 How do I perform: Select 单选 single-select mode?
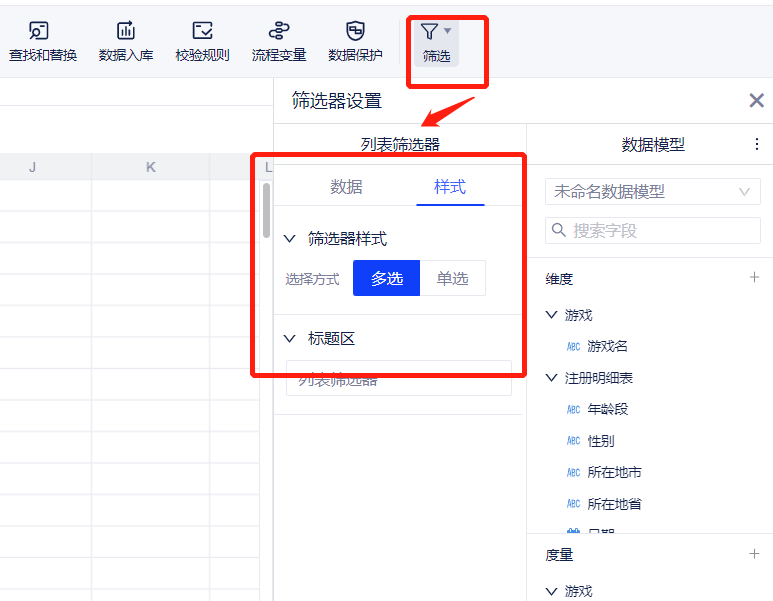click(452, 279)
